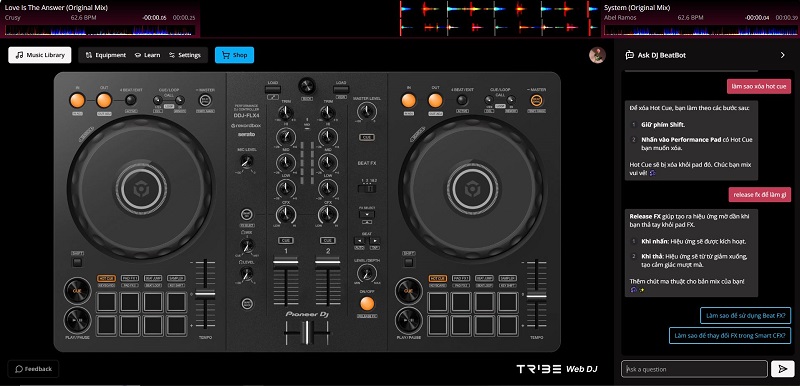Click channel 1 HI EQ knob
The image size is (800, 386).
[x=286, y=137]
